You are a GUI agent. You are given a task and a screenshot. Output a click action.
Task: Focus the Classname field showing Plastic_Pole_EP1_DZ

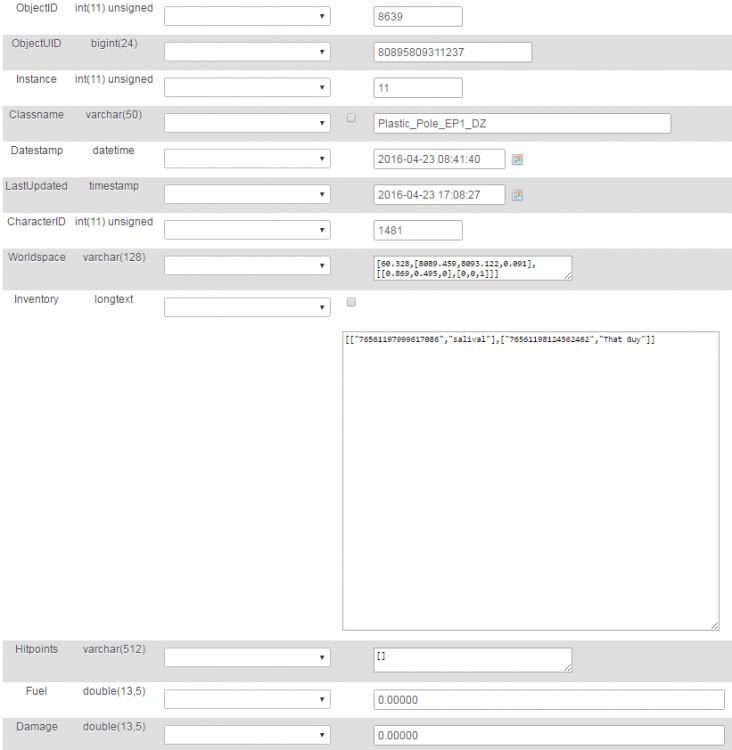(521, 123)
